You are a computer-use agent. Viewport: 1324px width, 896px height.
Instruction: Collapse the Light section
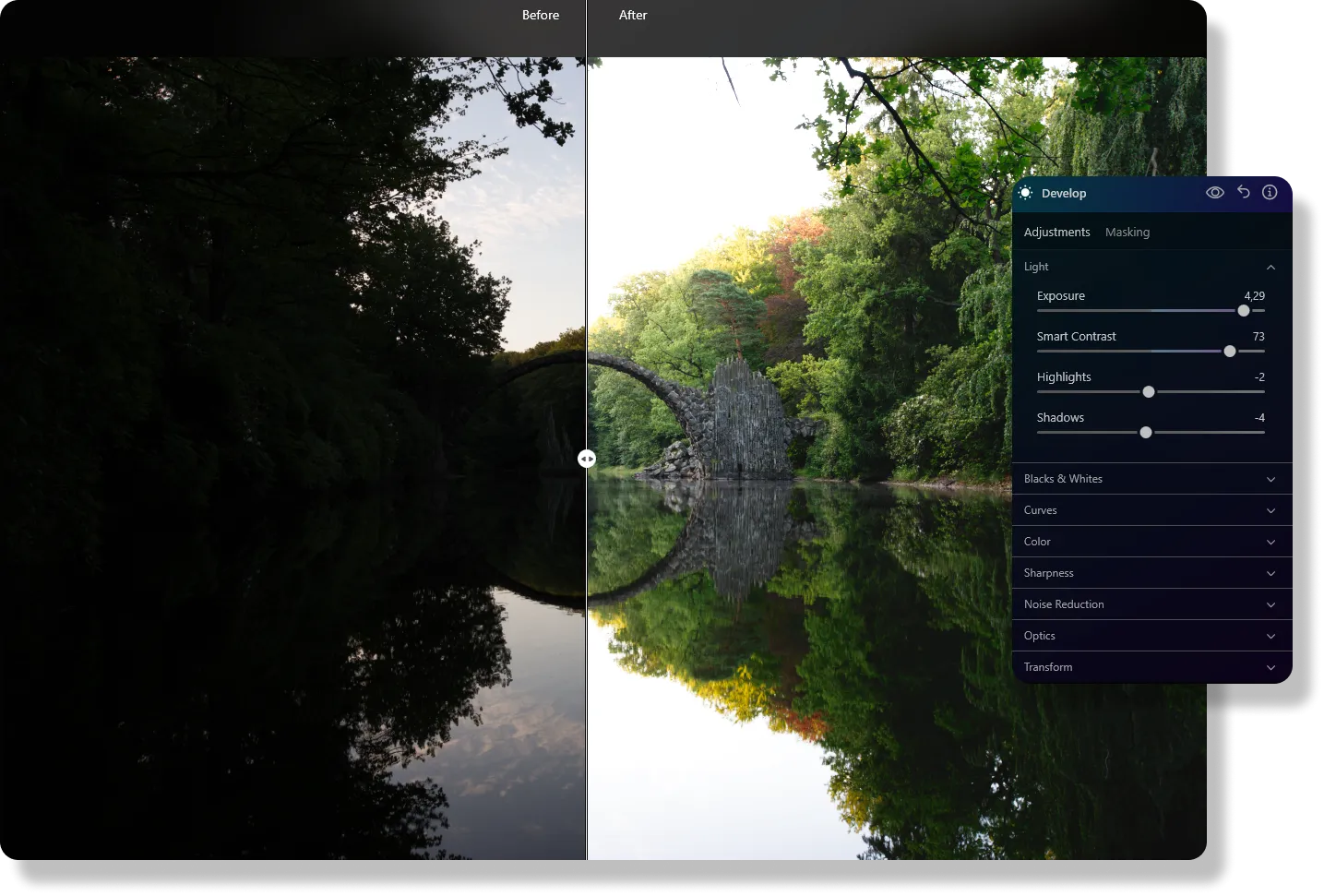1270,267
